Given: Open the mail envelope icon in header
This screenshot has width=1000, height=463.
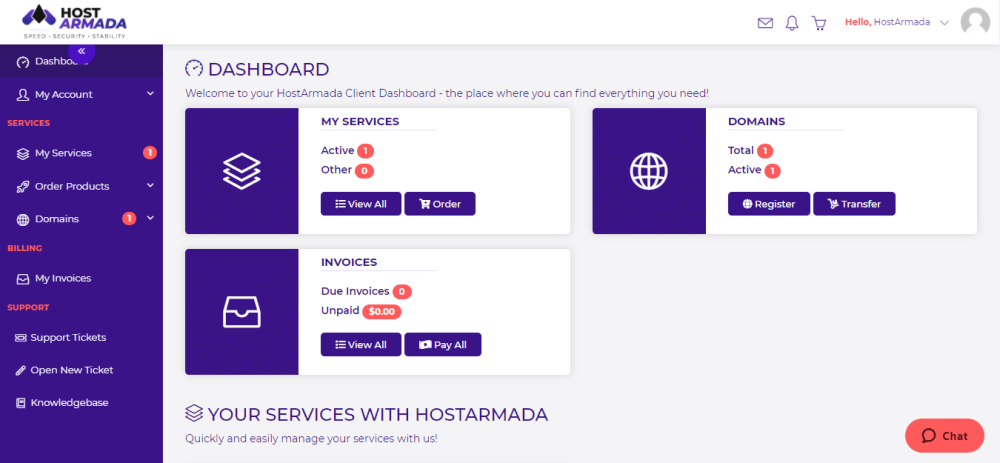Looking at the screenshot, I should click(765, 23).
